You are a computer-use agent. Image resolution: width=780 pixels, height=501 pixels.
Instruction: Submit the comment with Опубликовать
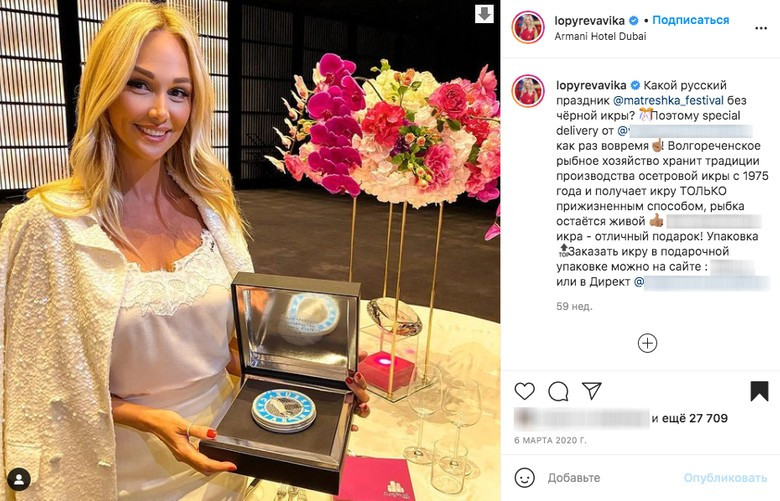pyautogui.click(x=725, y=478)
